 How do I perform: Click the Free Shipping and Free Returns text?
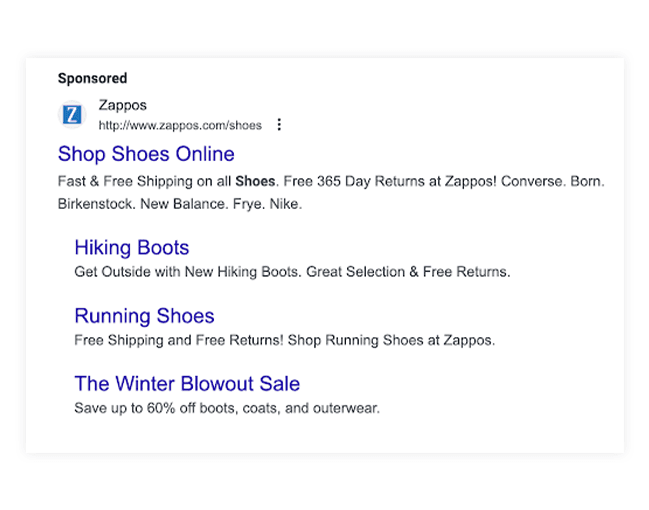click(285, 340)
